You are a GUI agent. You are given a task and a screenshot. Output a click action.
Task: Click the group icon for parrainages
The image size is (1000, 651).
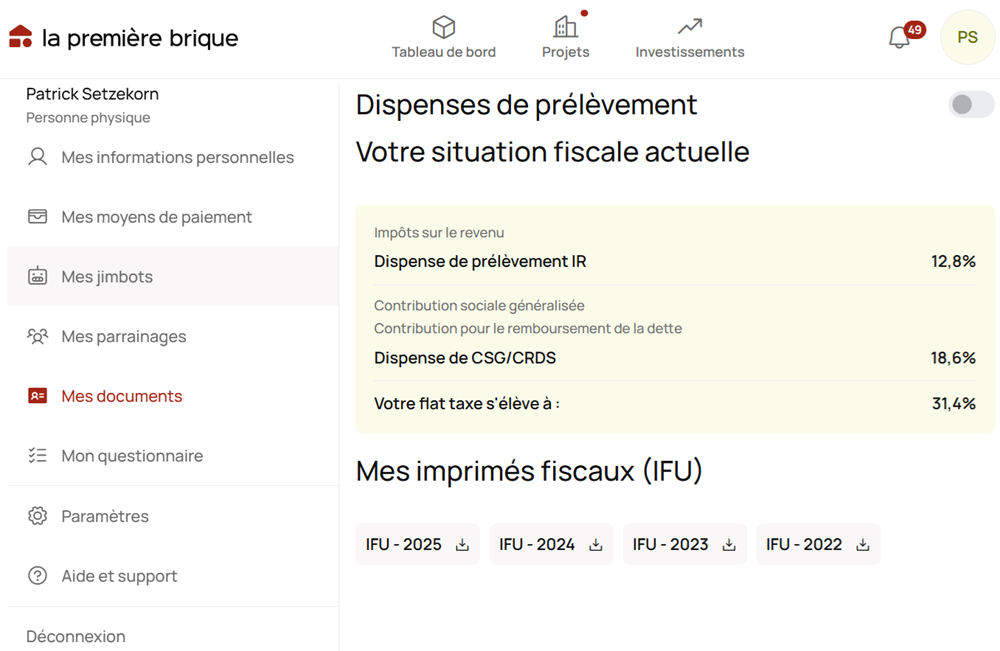38,336
